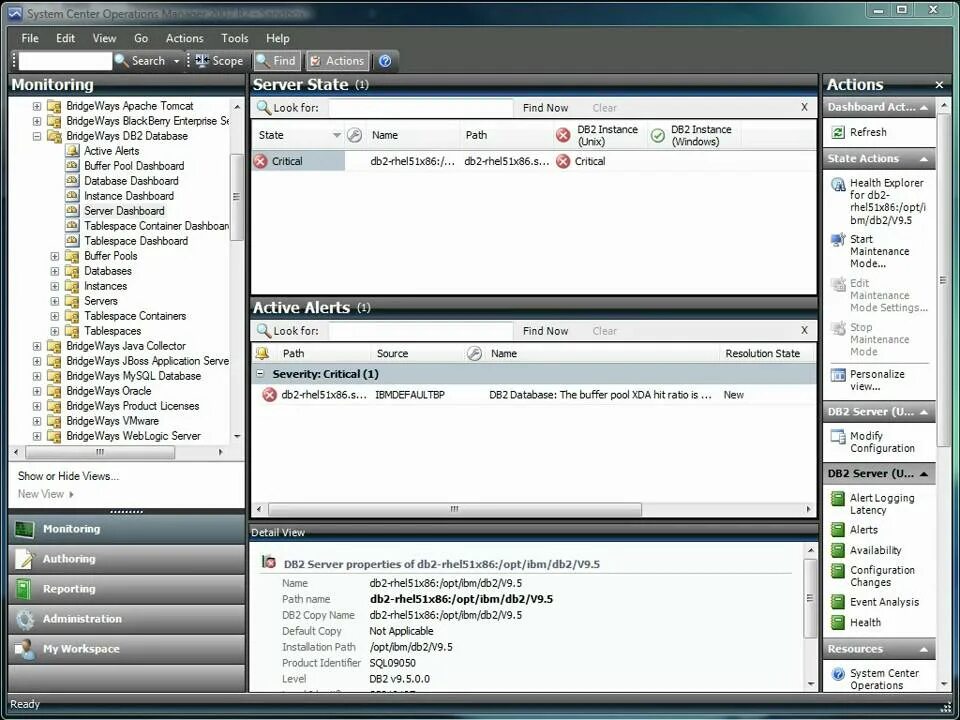Expand the Servers folder
This screenshot has width=960, height=720.
point(54,301)
